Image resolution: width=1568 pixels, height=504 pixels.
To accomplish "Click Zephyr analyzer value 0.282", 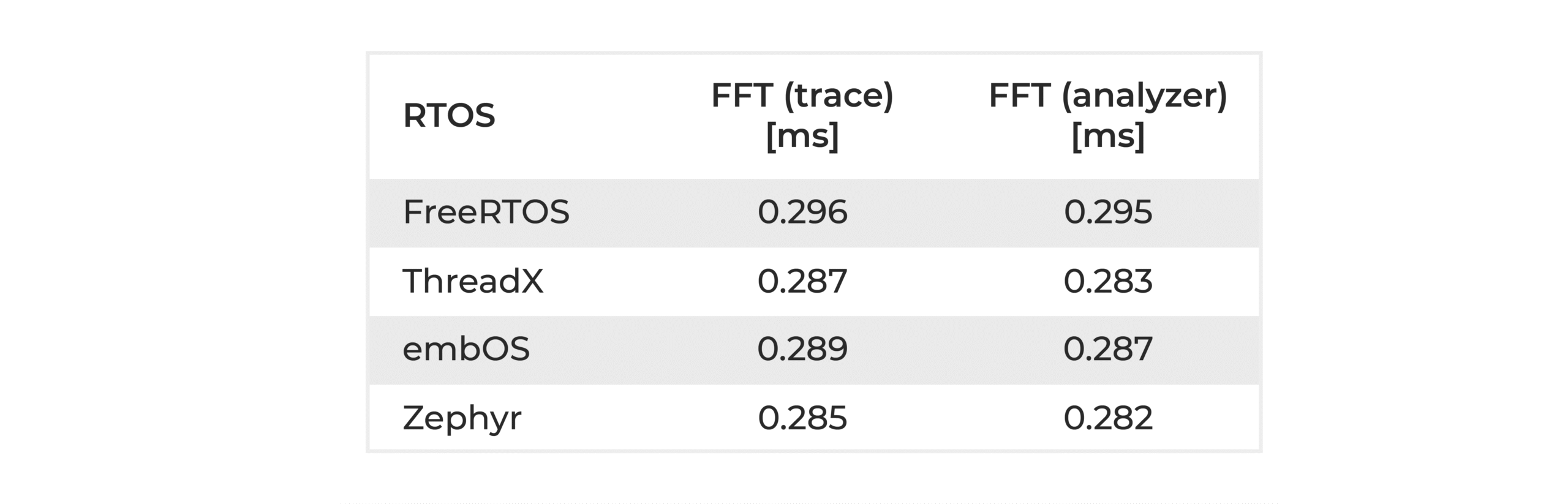I will pos(1108,418).
